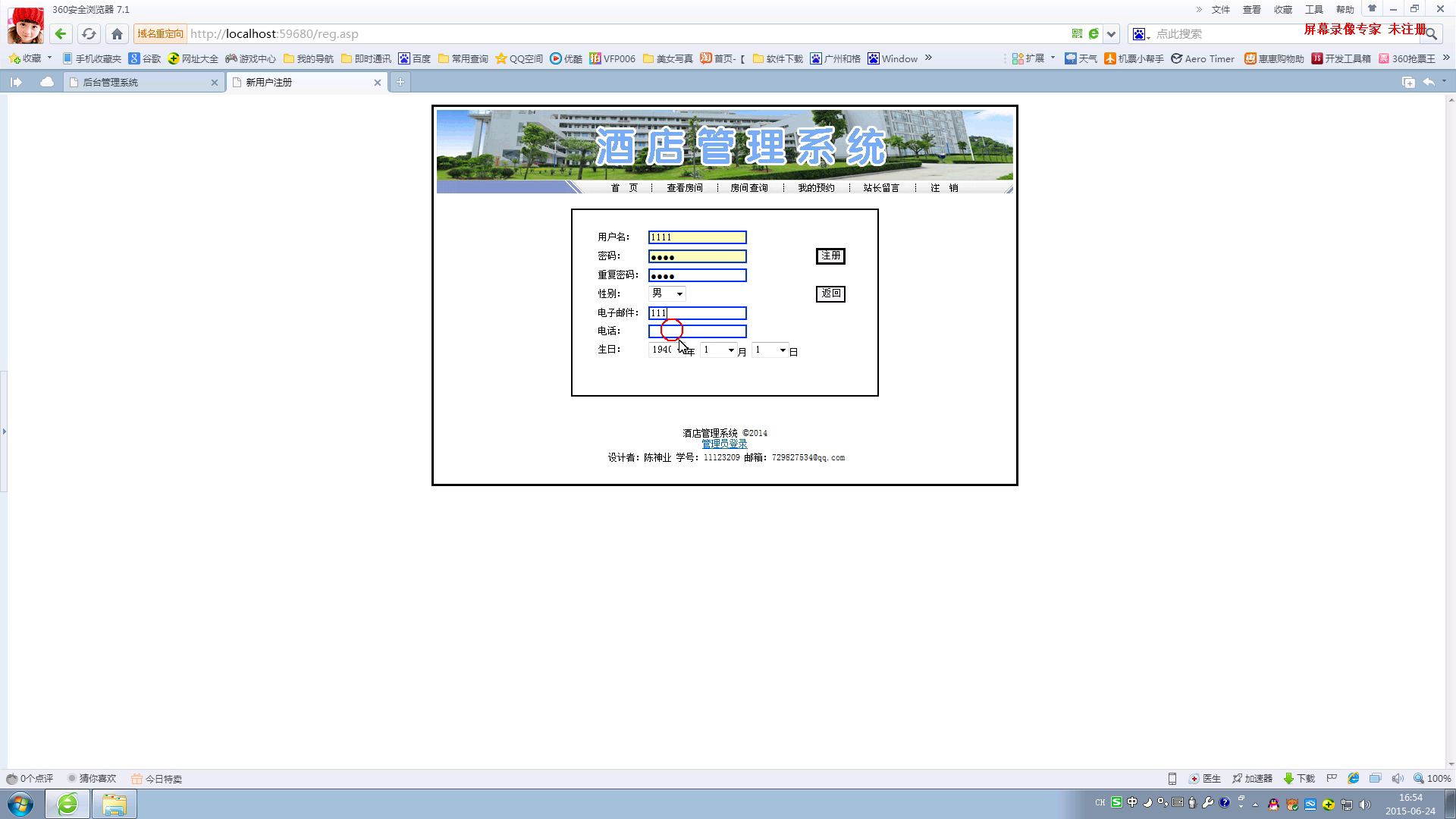Viewport: 1456px width, 819px height.
Task: Open the cloud sync tab bar icon
Action: pos(47,82)
